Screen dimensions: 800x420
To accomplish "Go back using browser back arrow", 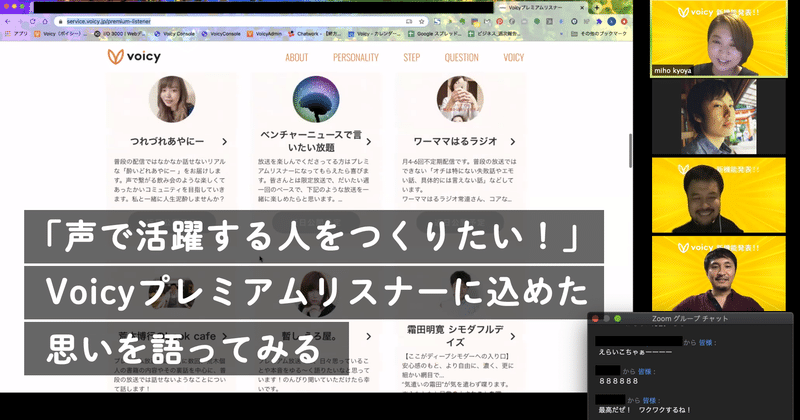I will 7,21.
